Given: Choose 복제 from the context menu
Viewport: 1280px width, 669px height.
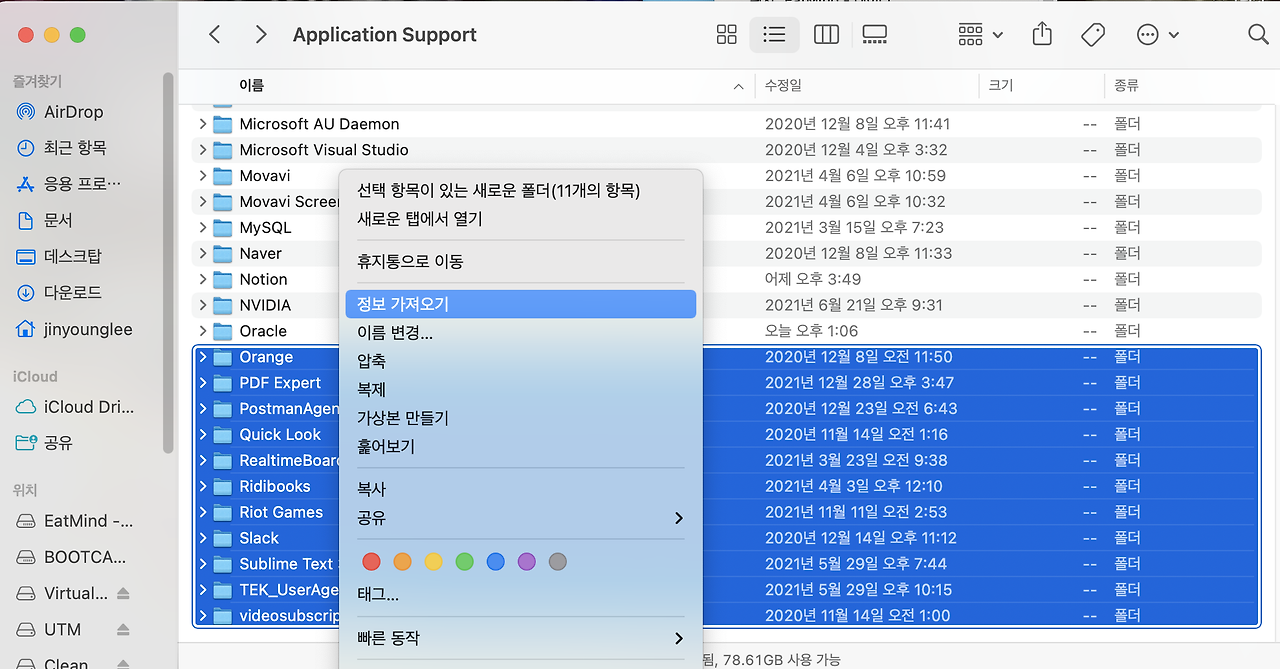Looking at the screenshot, I should [520, 389].
